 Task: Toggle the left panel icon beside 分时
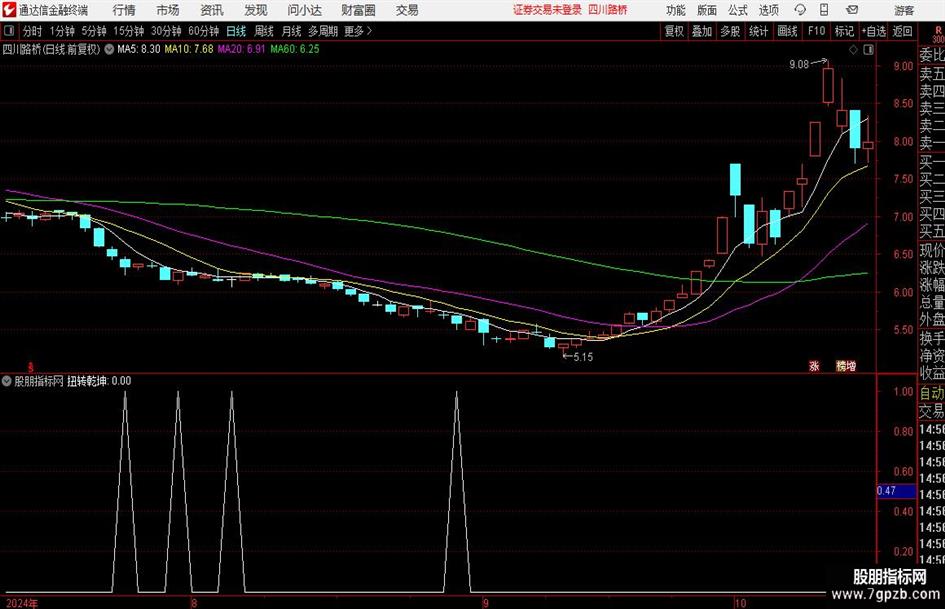[9, 31]
